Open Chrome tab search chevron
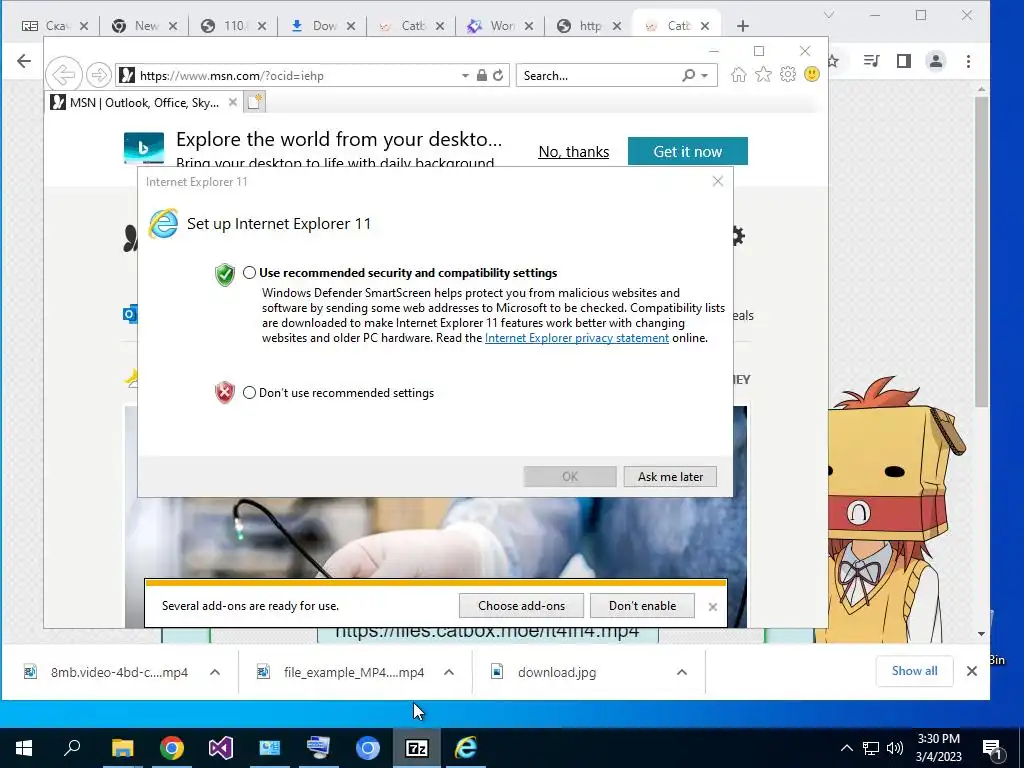The image size is (1024, 768). point(829,15)
